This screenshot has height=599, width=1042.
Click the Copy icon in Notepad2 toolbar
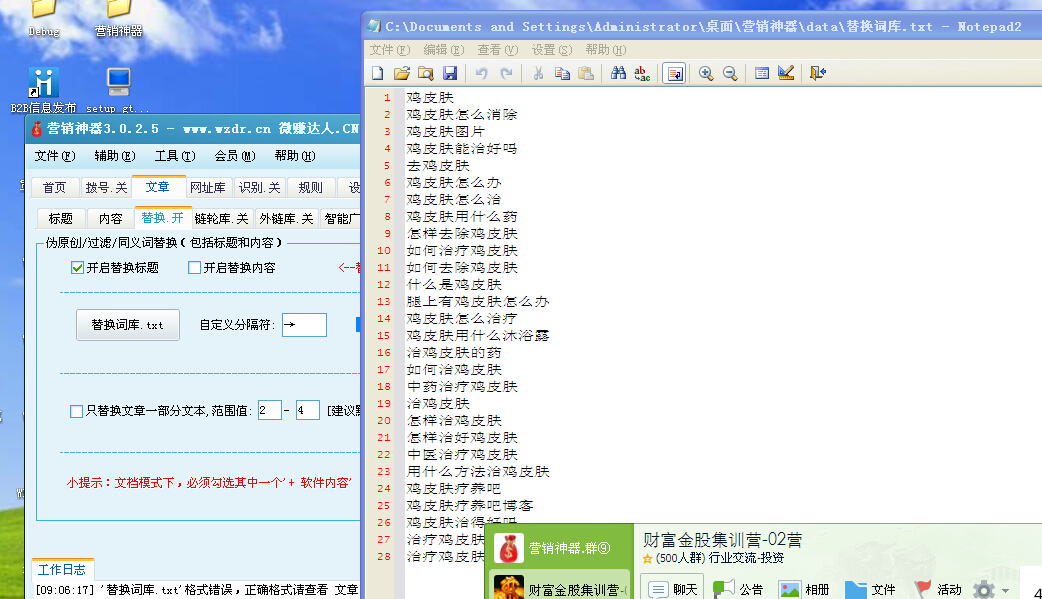[562, 73]
